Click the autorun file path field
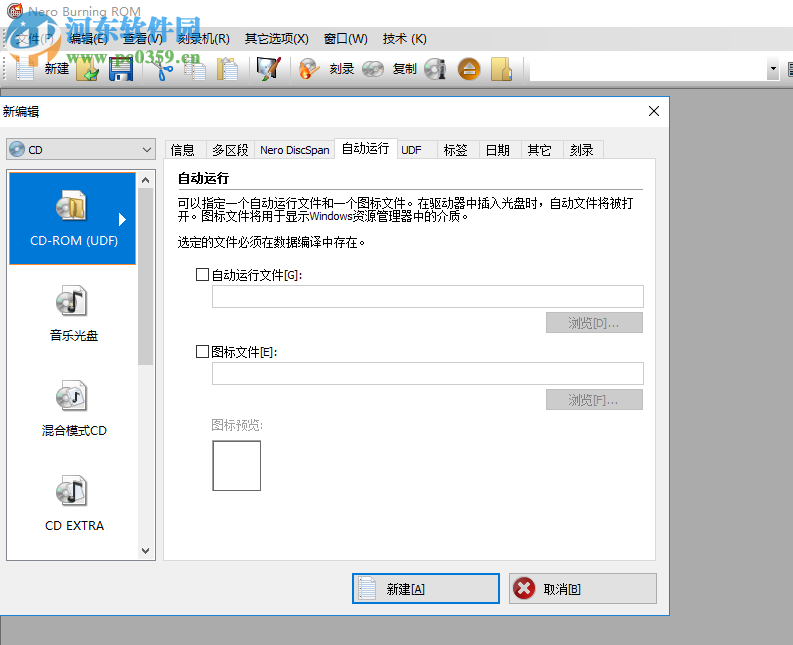793x645 pixels. tap(428, 296)
